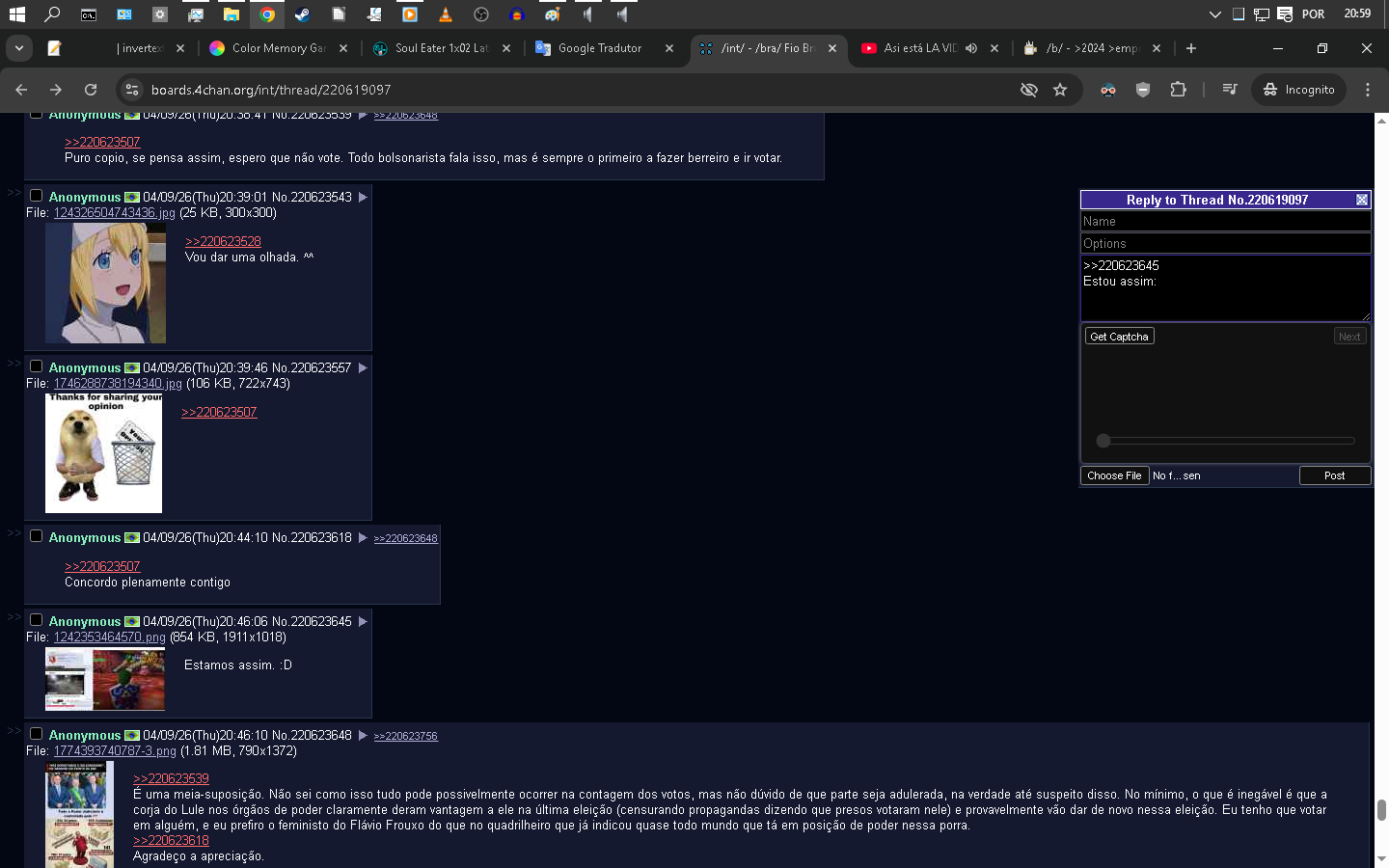Screen dimensions: 1389x868
Task: Open the post menu arrow for No.220623645
Action: tap(363, 621)
